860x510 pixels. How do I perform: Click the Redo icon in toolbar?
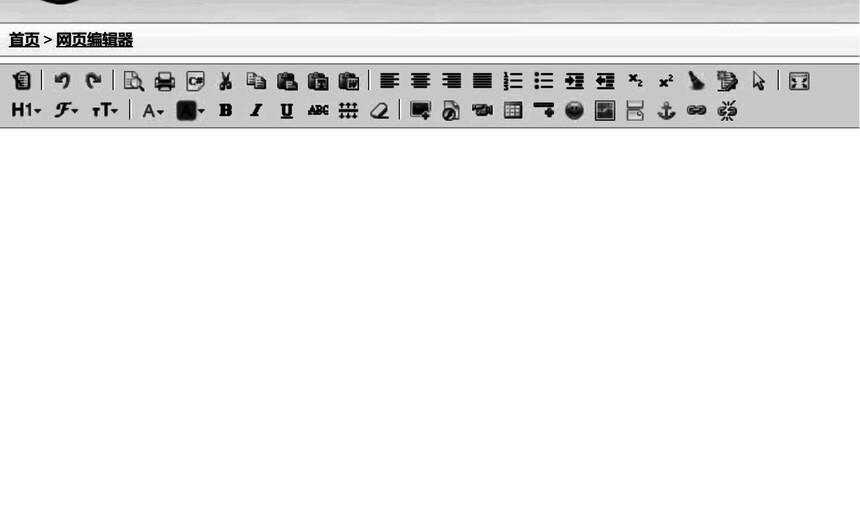point(93,81)
